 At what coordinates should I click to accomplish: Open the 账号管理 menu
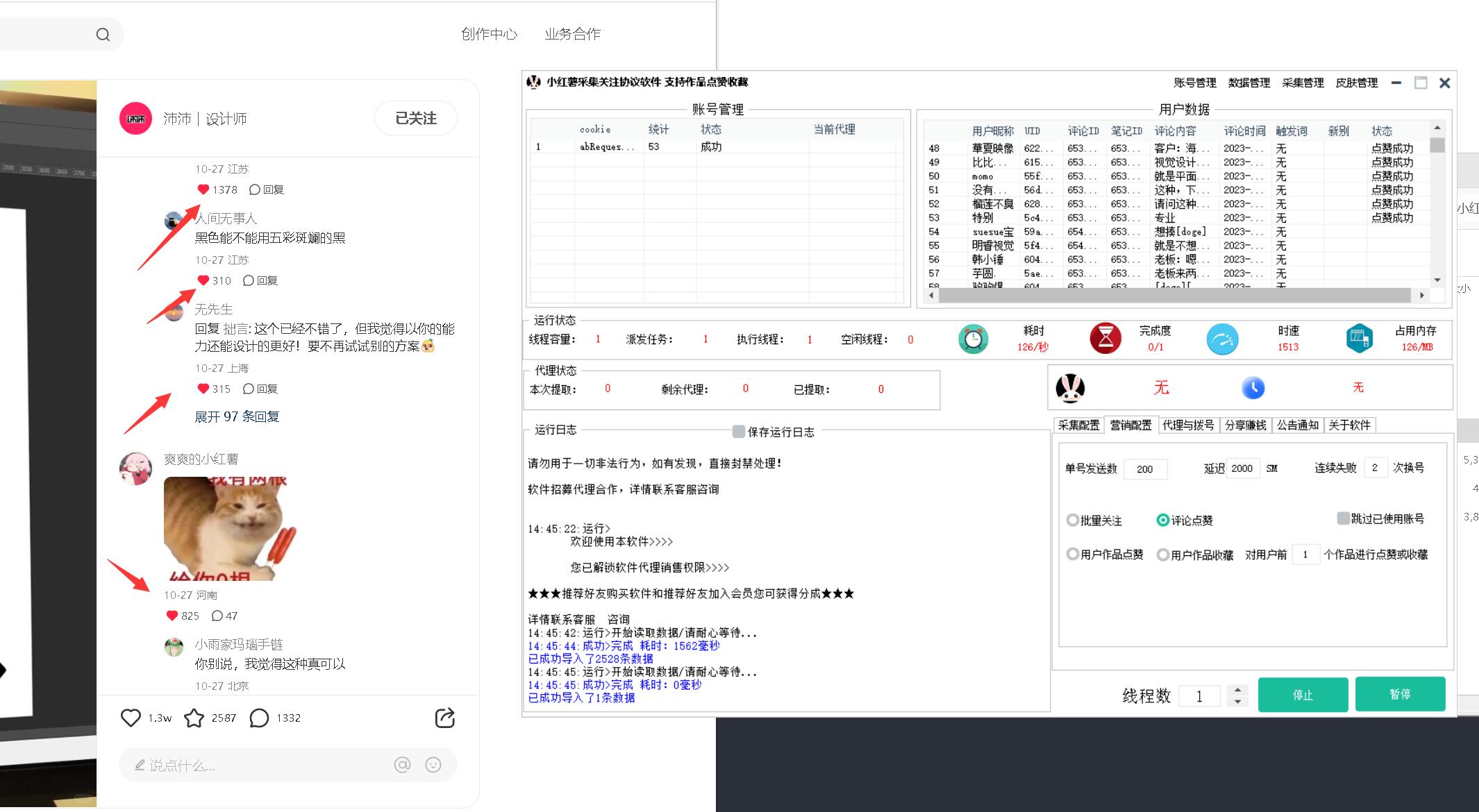coord(1194,83)
